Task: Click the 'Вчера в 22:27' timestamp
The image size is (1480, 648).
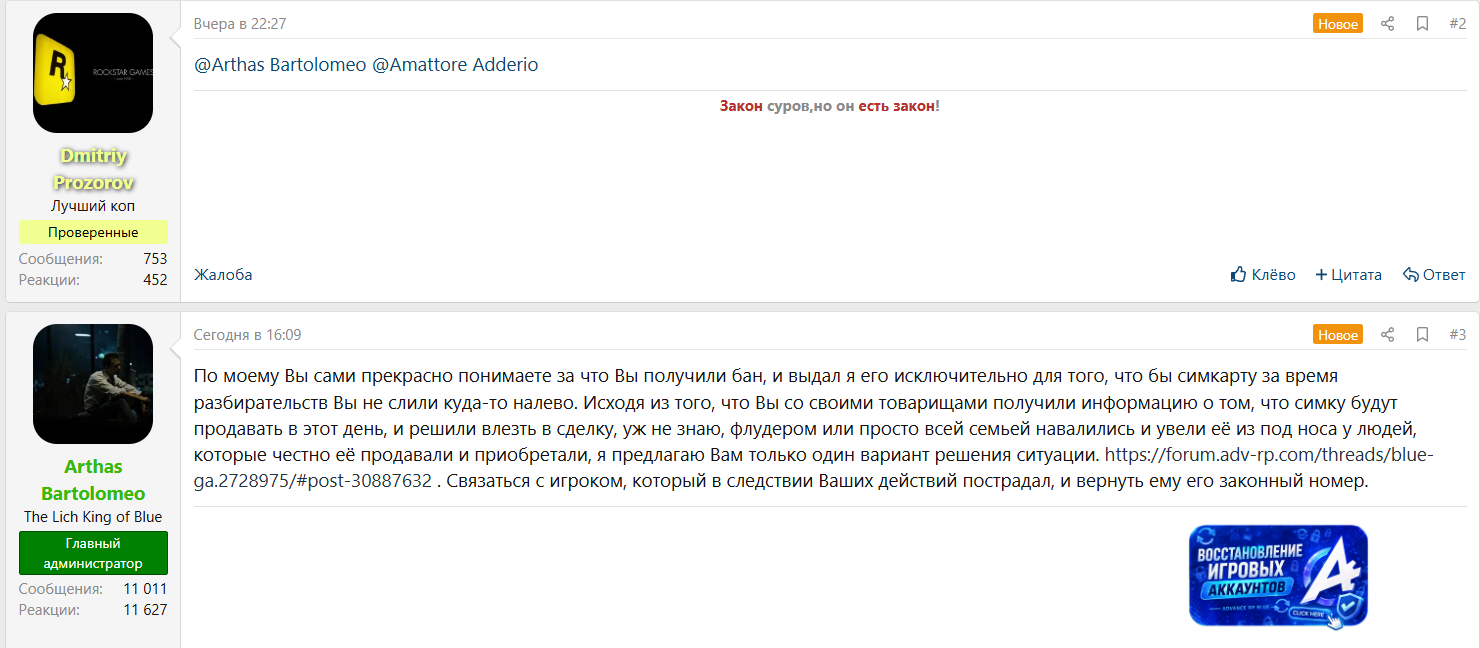Action: pyautogui.click(x=240, y=24)
